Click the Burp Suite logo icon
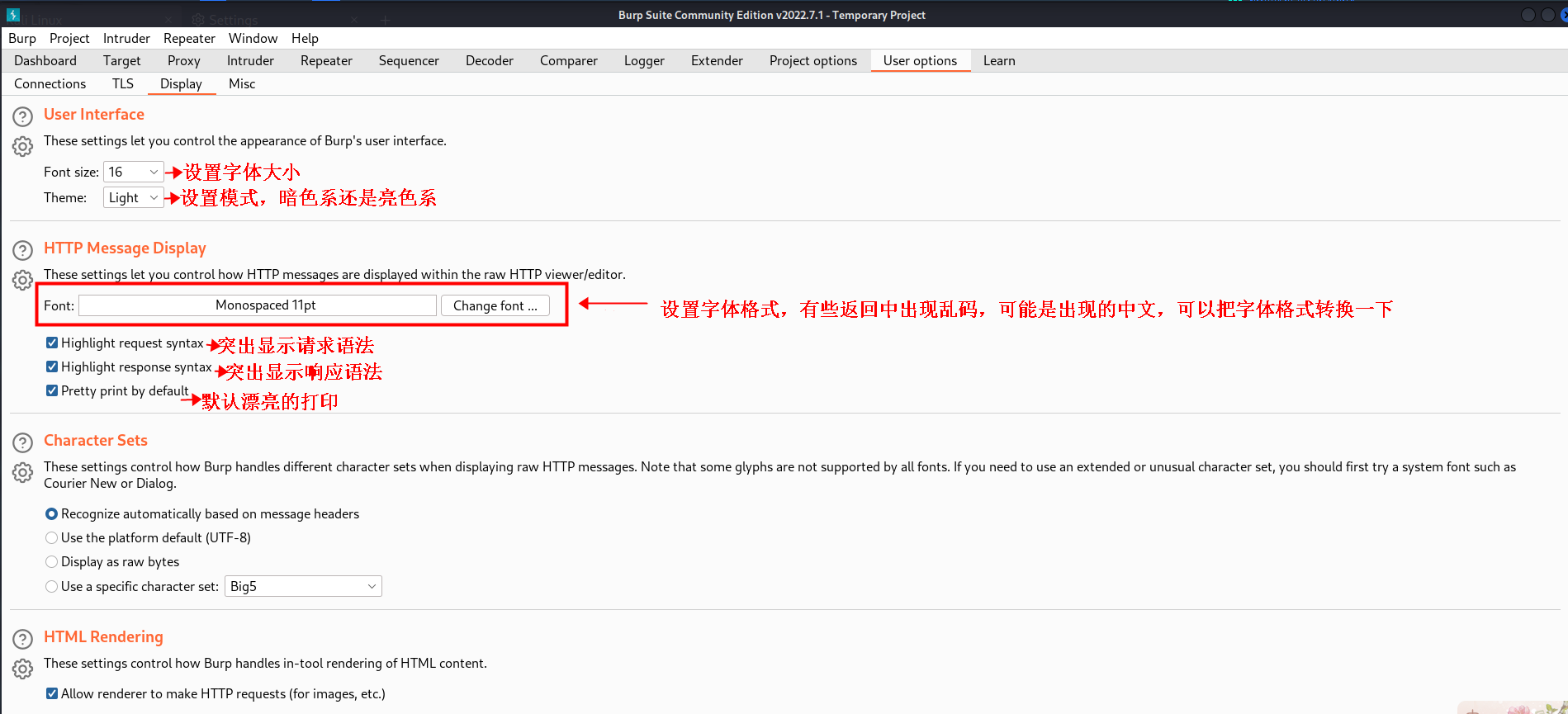This screenshot has width=1568, height=714. tap(12, 15)
